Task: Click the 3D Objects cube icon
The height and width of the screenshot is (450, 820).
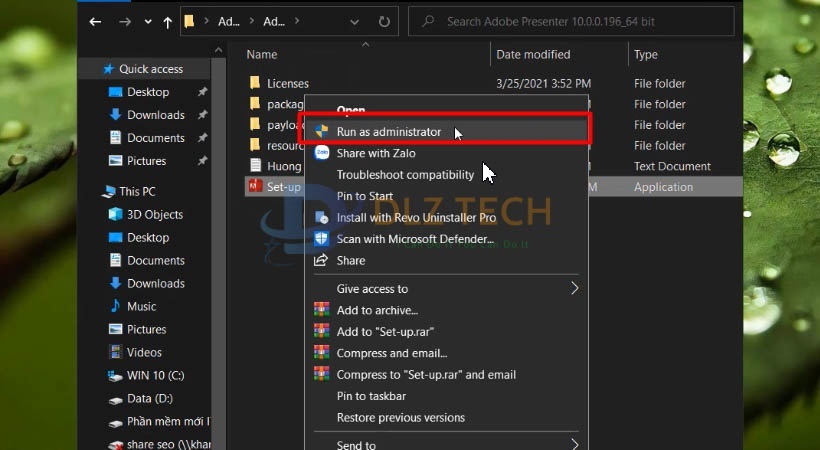Action: (x=115, y=214)
